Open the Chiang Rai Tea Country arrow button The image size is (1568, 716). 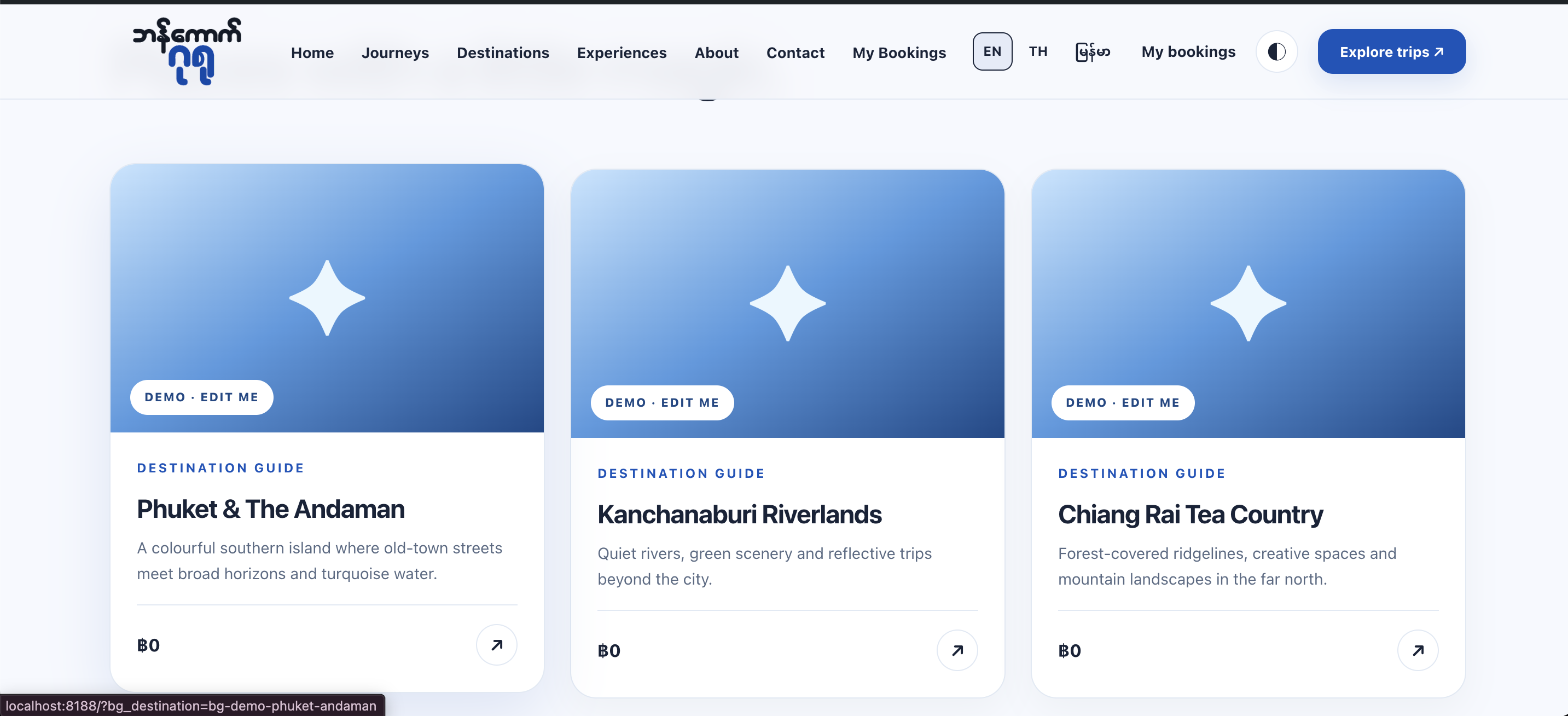pos(1418,650)
